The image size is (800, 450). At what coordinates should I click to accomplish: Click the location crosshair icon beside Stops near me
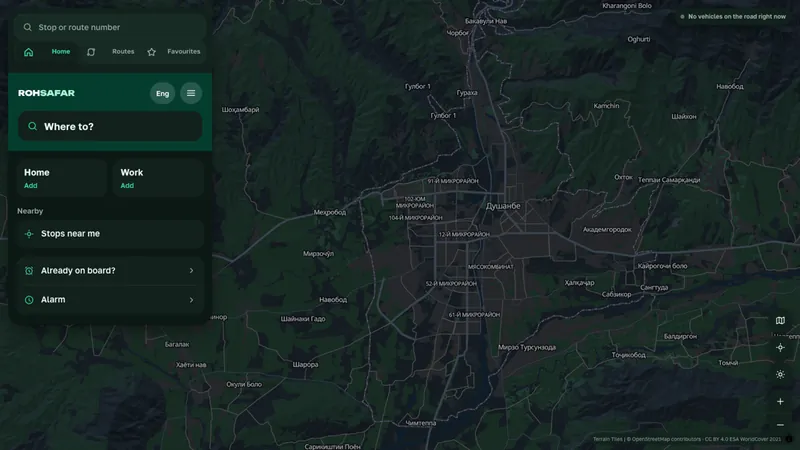click(x=29, y=234)
